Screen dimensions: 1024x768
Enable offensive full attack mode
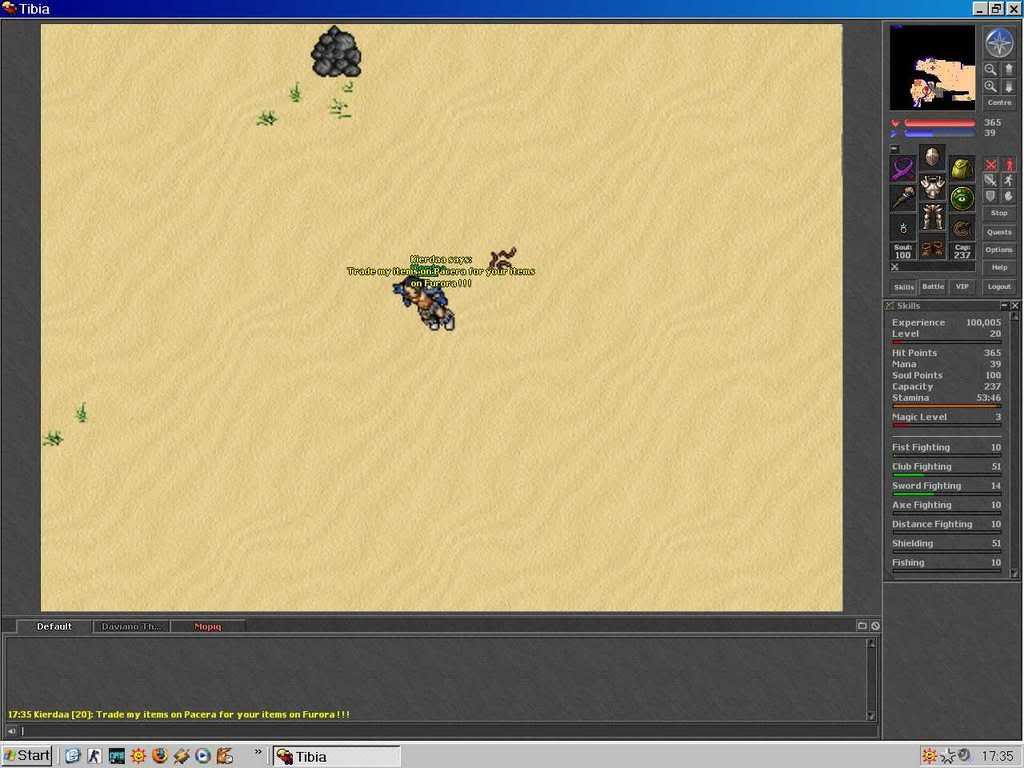click(x=991, y=165)
